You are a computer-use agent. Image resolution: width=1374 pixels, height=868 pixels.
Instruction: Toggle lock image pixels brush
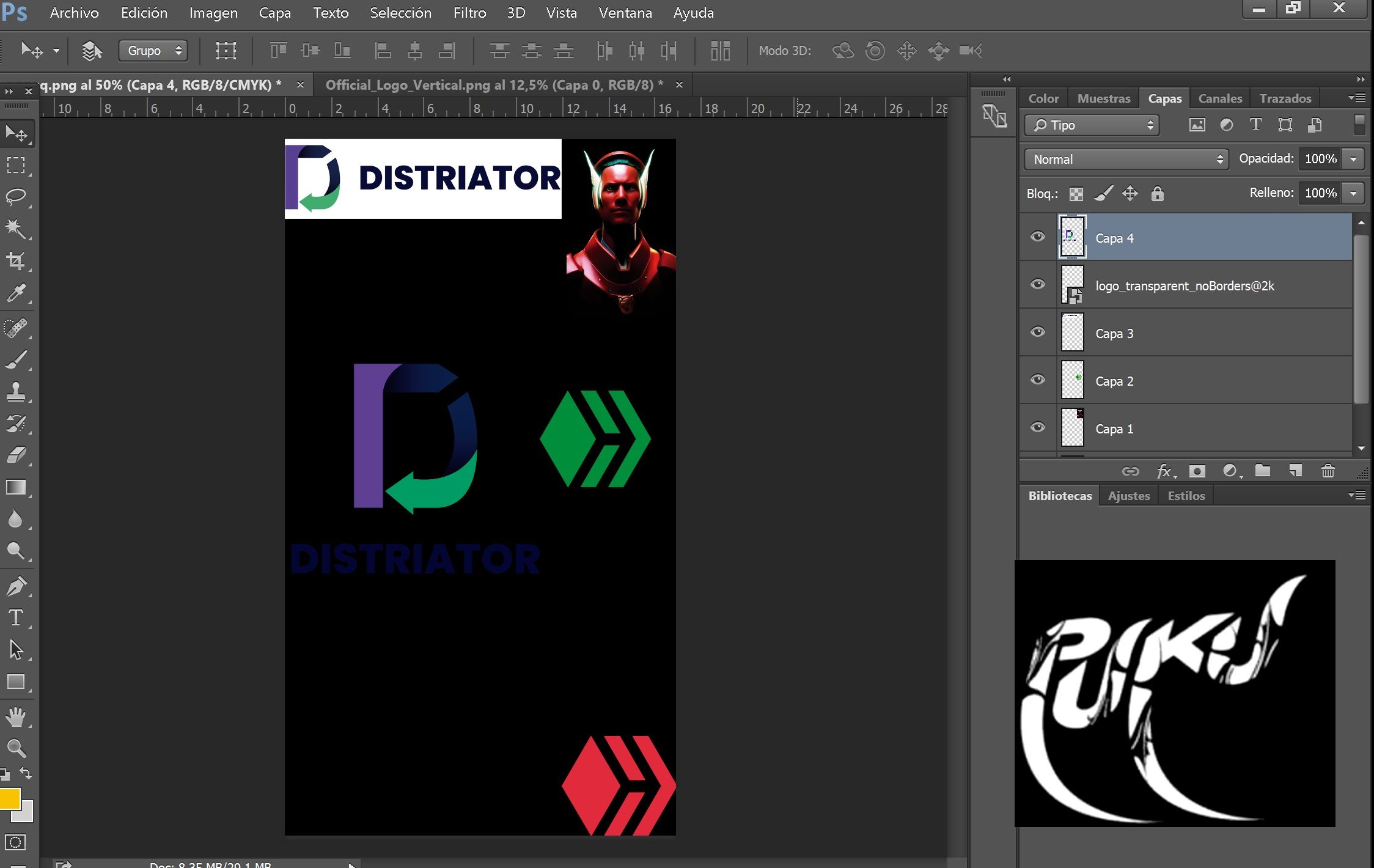tap(1103, 194)
